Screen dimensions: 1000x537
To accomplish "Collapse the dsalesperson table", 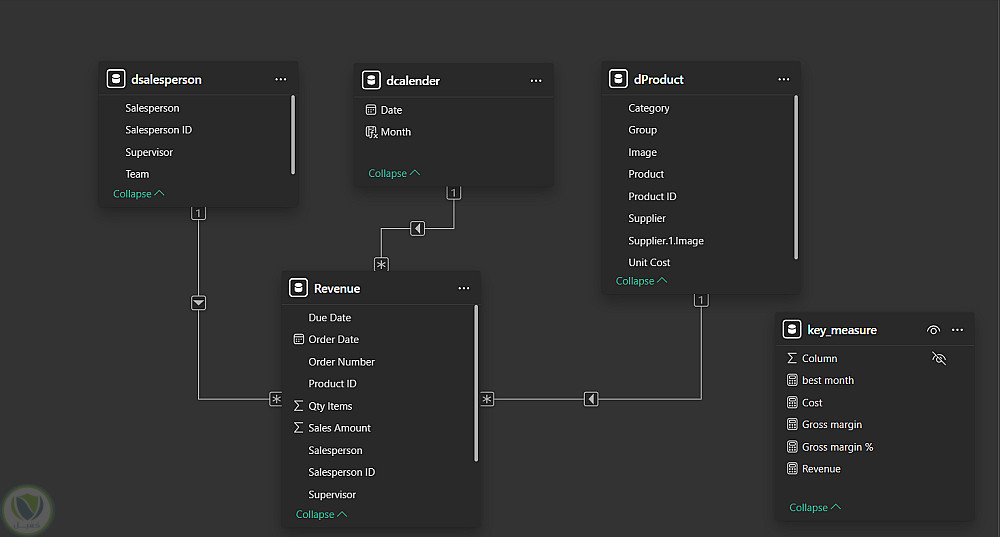I will pos(138,194).
